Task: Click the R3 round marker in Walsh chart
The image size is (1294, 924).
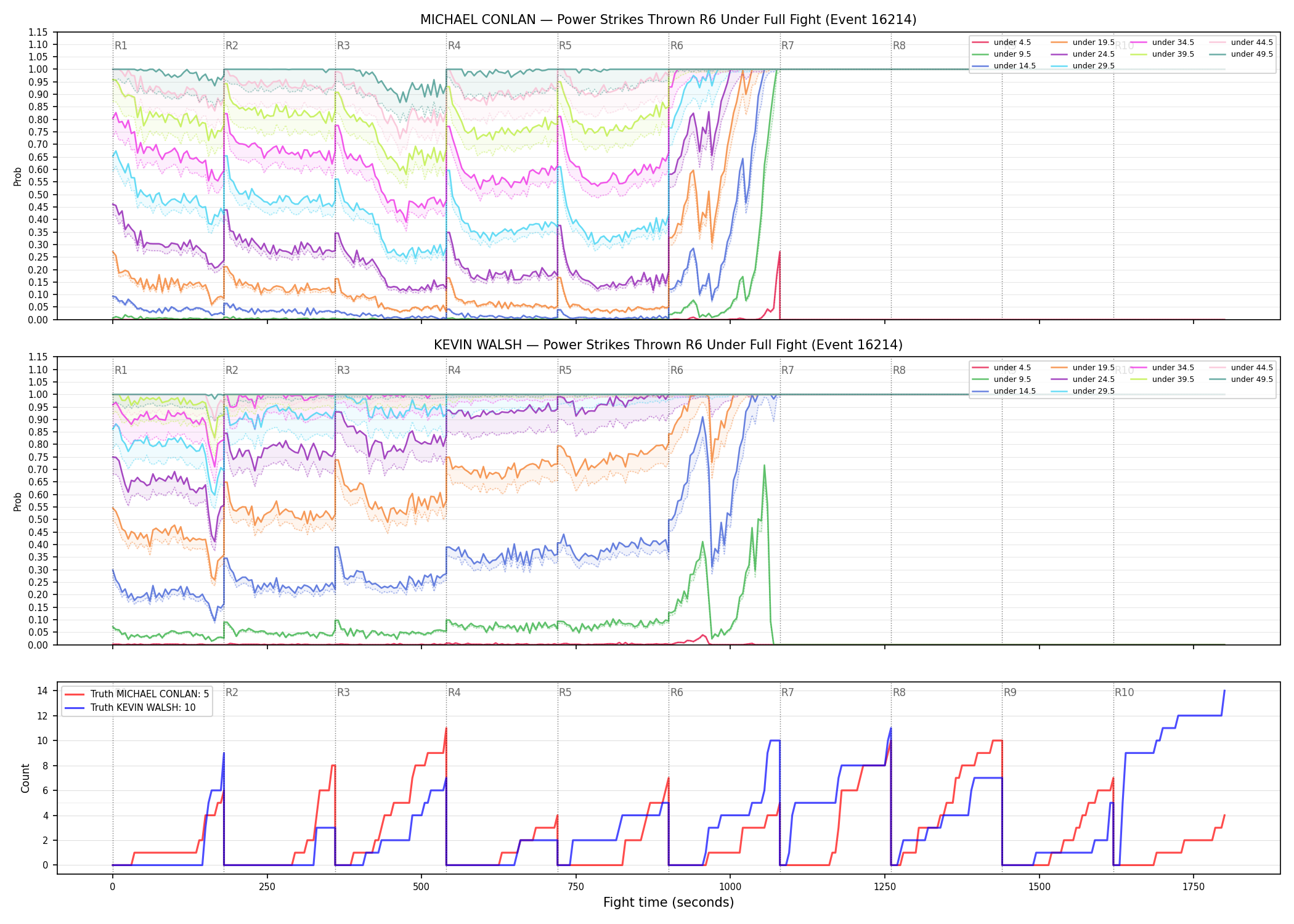Action: (343, 370)
